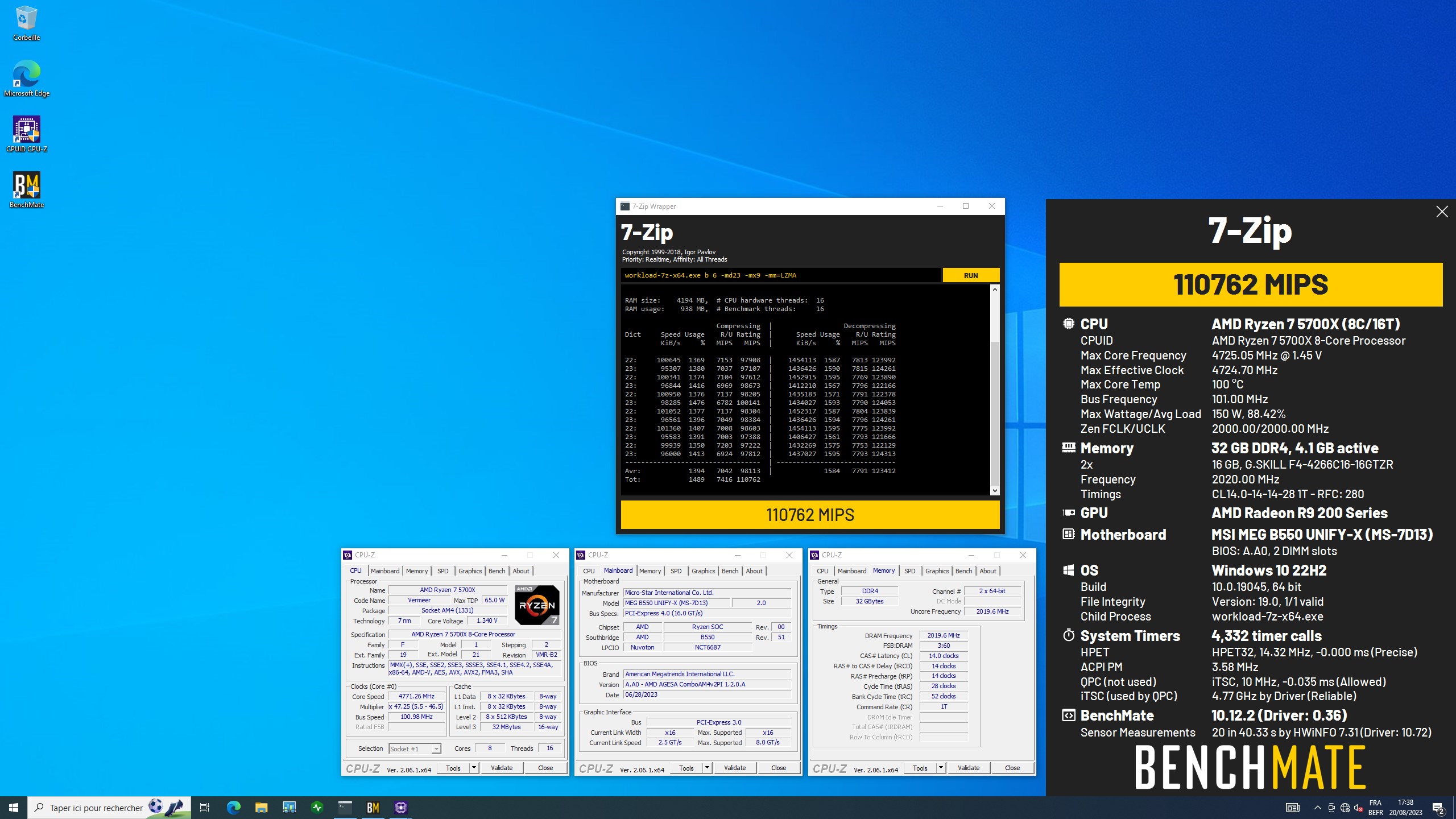
Task: Open SPD tab in CPU-Z Mainboard window
Action: (676, 571)
